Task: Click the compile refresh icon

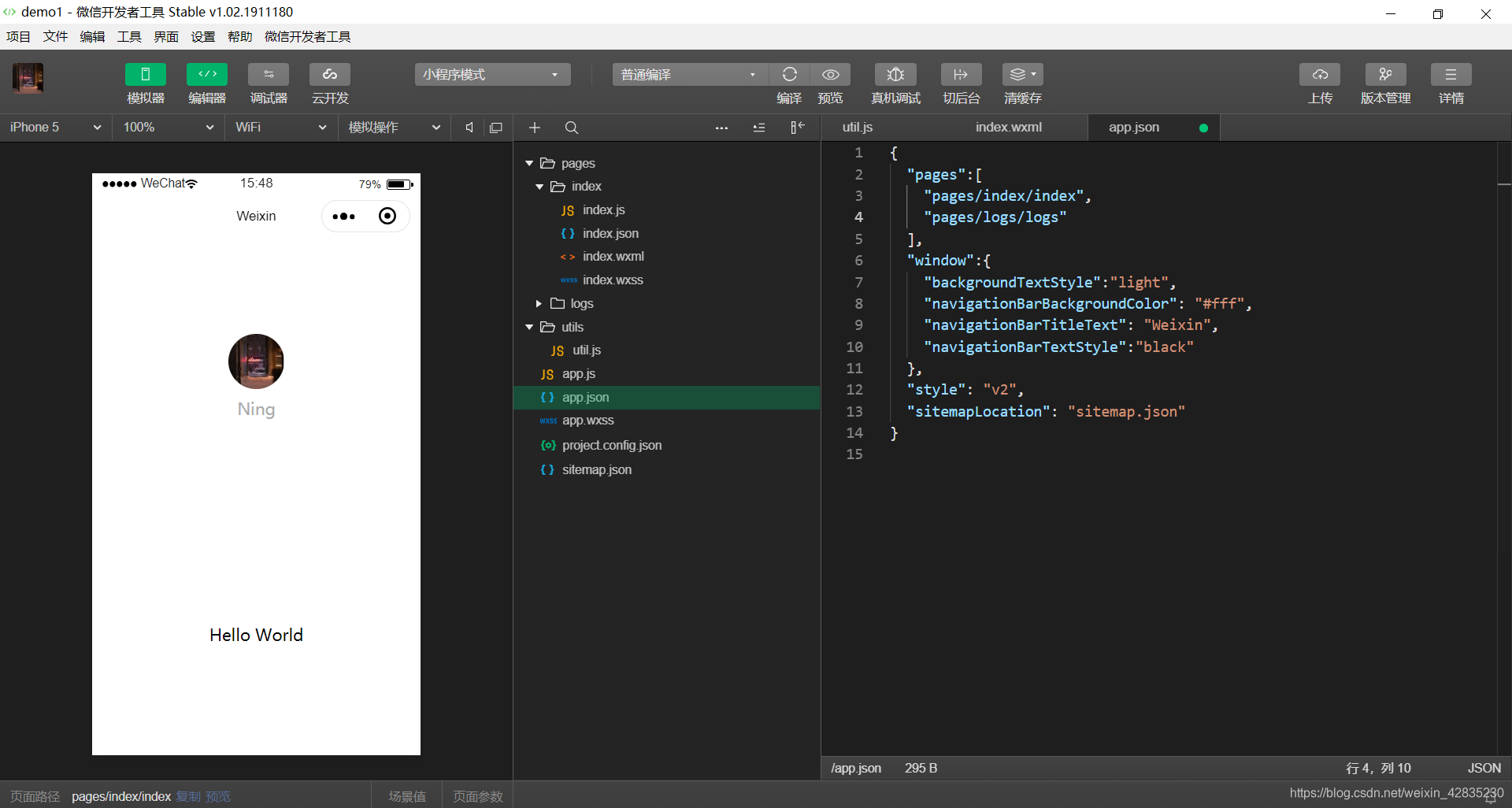Action: 790,75
